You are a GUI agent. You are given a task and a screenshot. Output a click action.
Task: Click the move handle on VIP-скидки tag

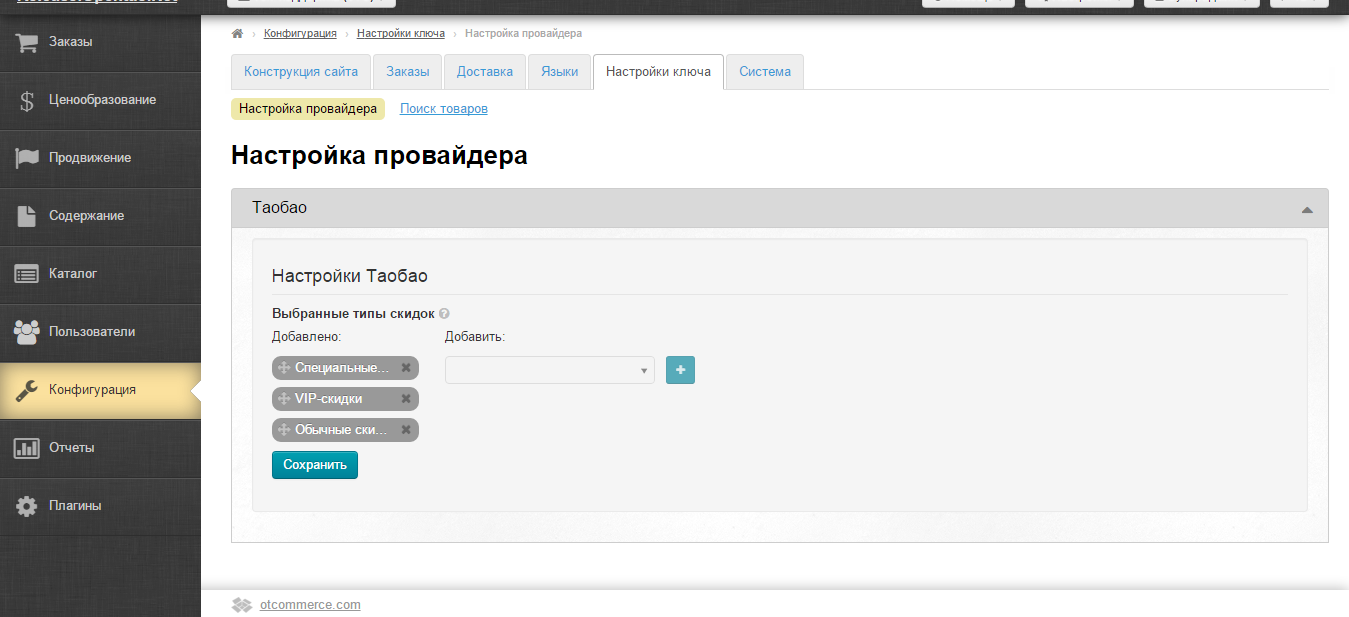pyautogui.click(x=284, y=399)
